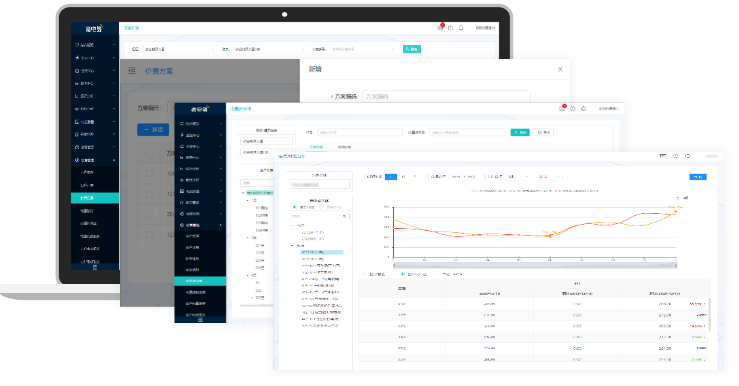Click the chart type icon above the line chart
The height and width of the screenshot is (386, 739).
click(685, 198)
